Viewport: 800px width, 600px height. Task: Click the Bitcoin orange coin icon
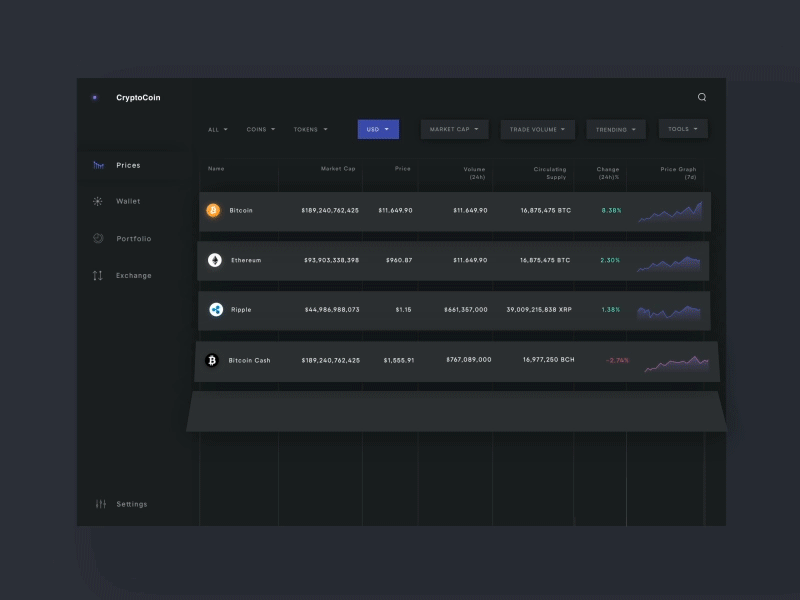[x=213, y=210]
